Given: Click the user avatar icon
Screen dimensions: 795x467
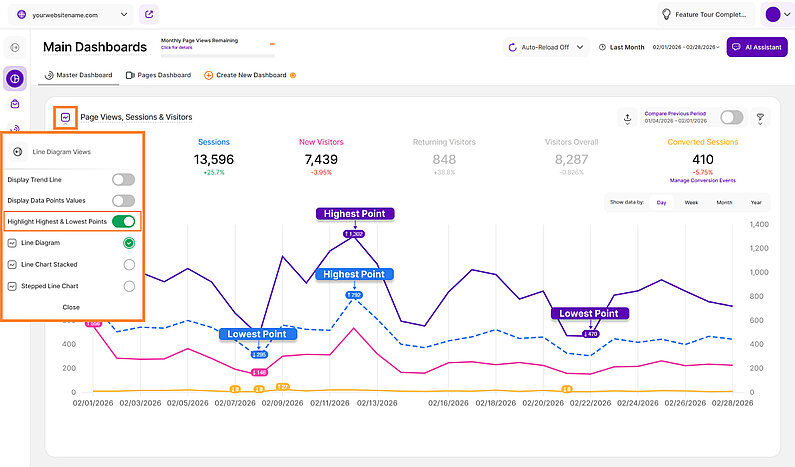Looking at the screenshot, I should (772, 15).
